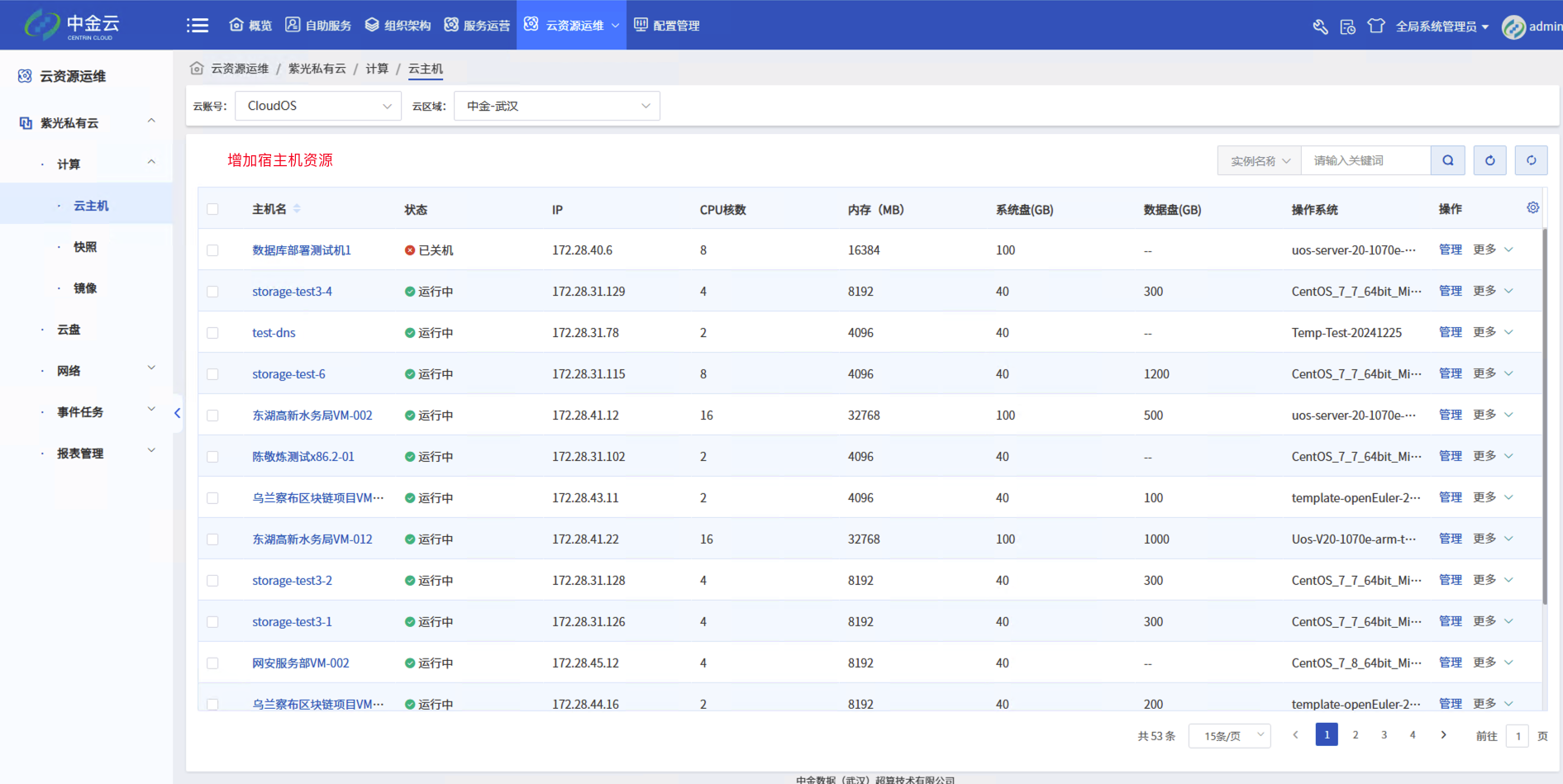Open the 概览 top menu
Viewport: 1563px width, 784px height.
pos(250,26)
